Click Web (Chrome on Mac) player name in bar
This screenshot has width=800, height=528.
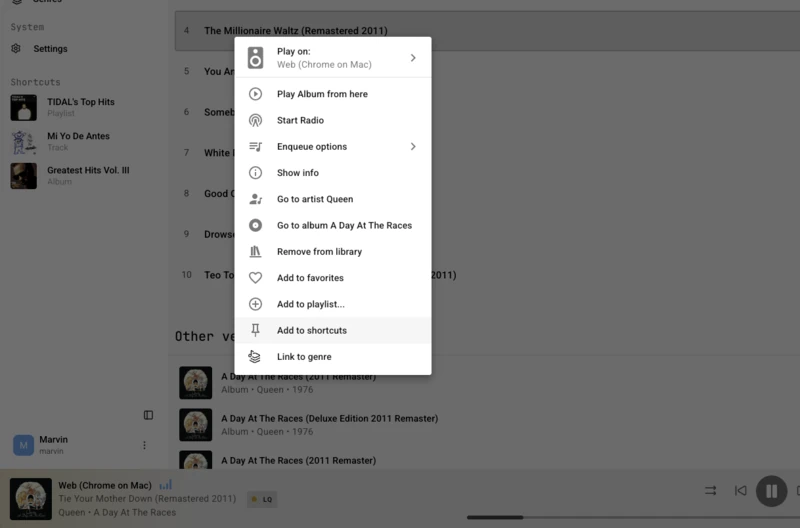click(105, 485)
